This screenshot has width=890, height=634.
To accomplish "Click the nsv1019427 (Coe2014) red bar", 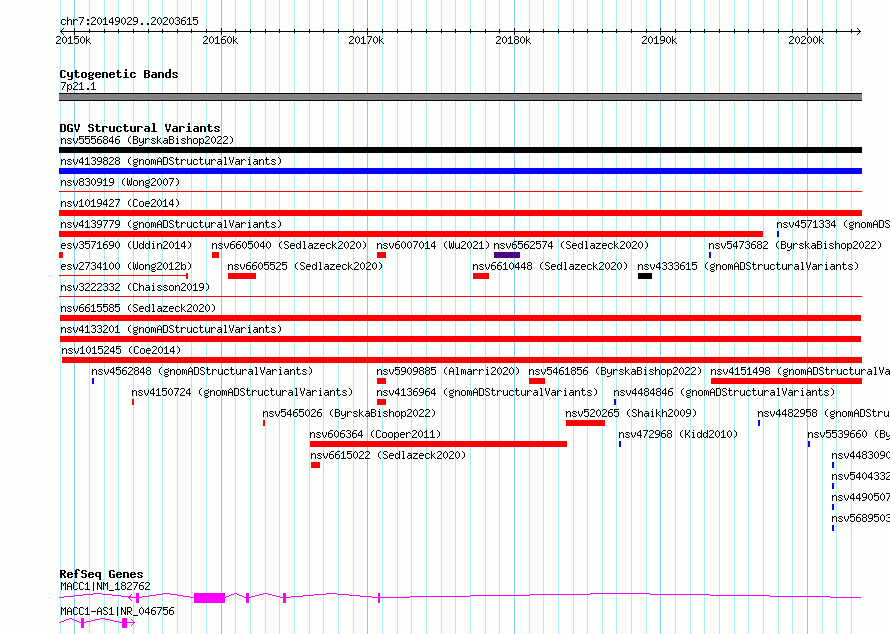I will [460, 213].
